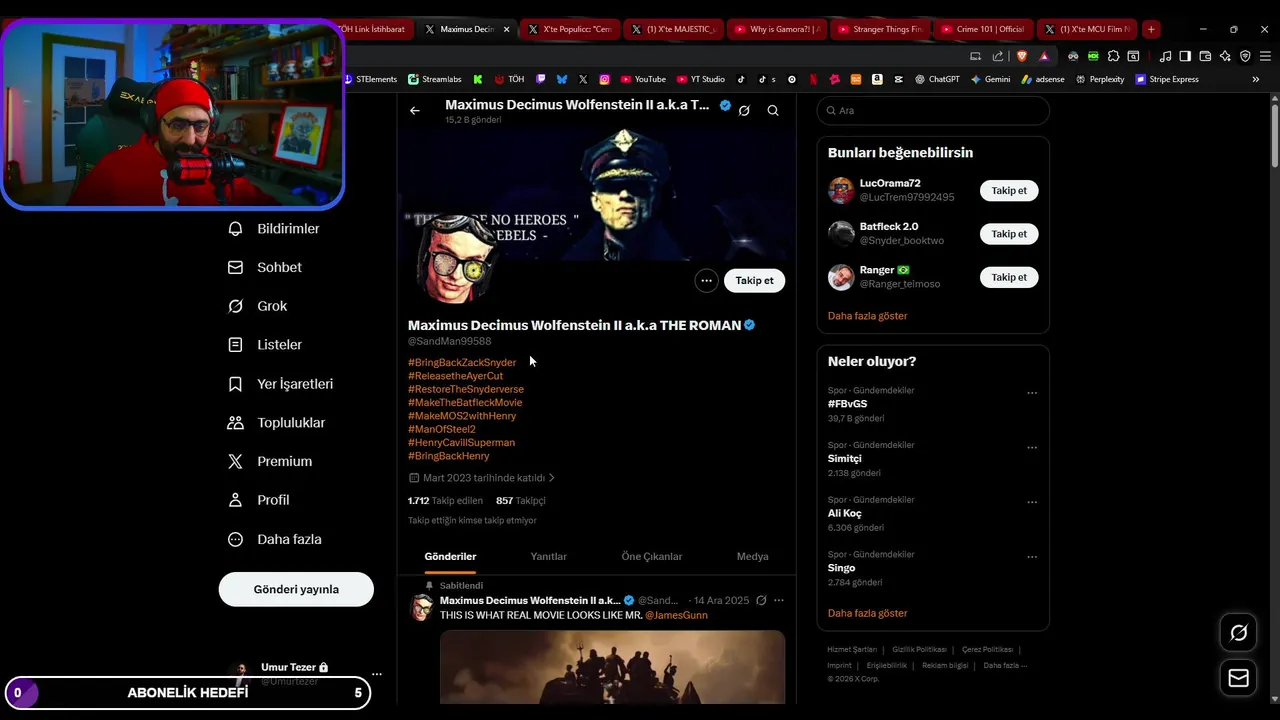Open the @JamesGunn mention link
Viewport: 1280px width, 720px height.
point(676,615)
